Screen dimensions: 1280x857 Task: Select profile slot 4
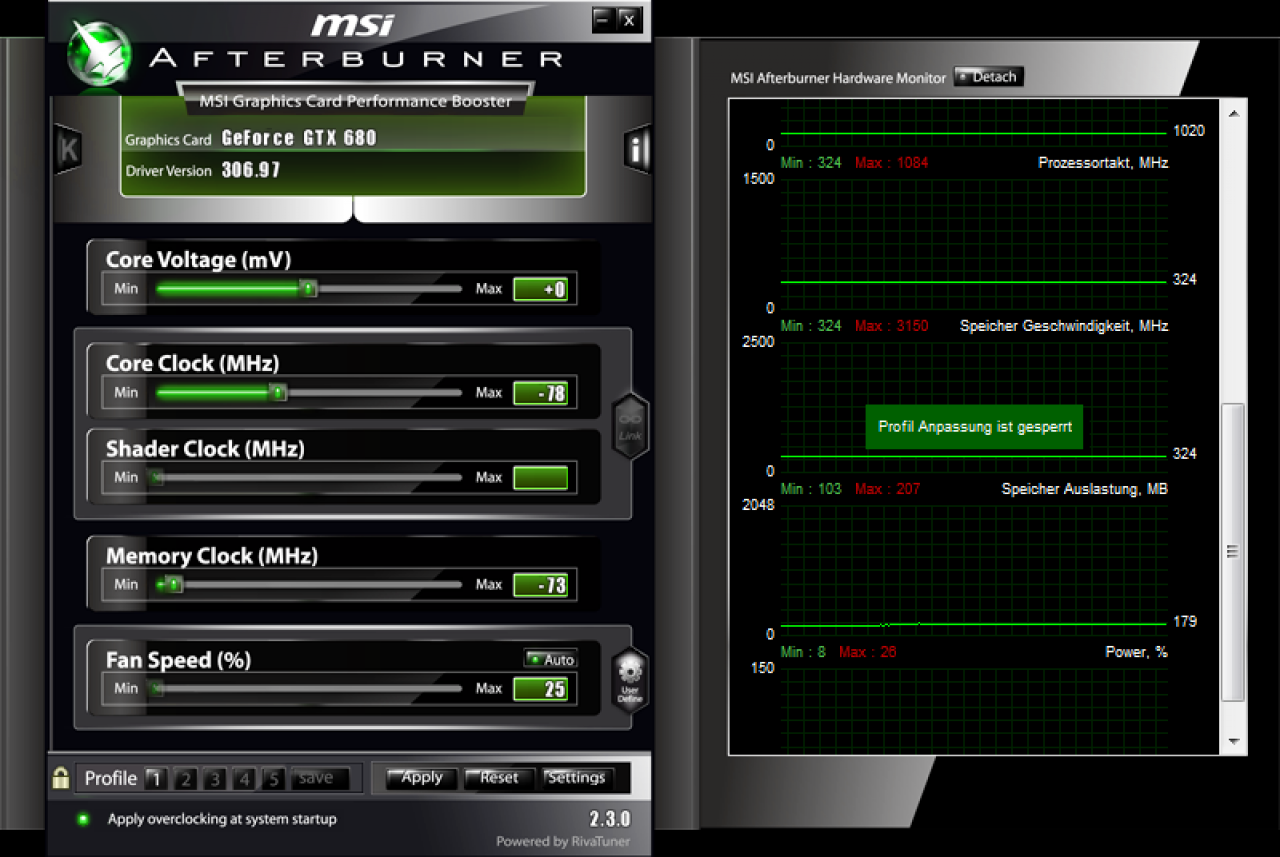click(245, 778)
